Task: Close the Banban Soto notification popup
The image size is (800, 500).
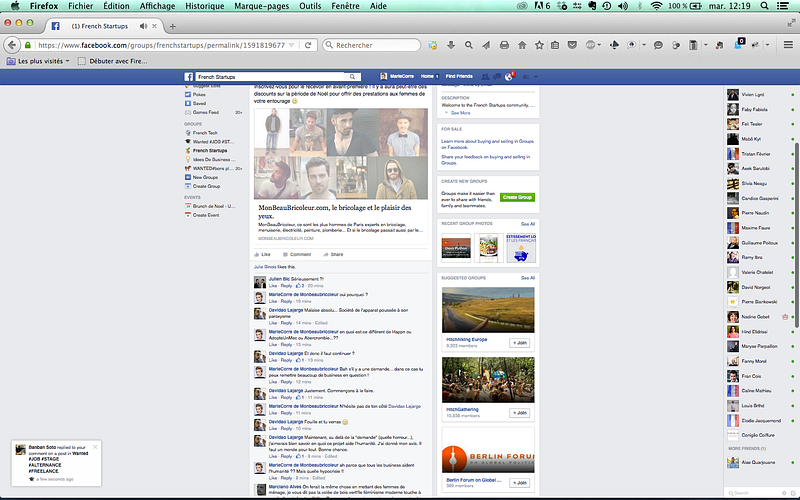Action: (95, 447)
